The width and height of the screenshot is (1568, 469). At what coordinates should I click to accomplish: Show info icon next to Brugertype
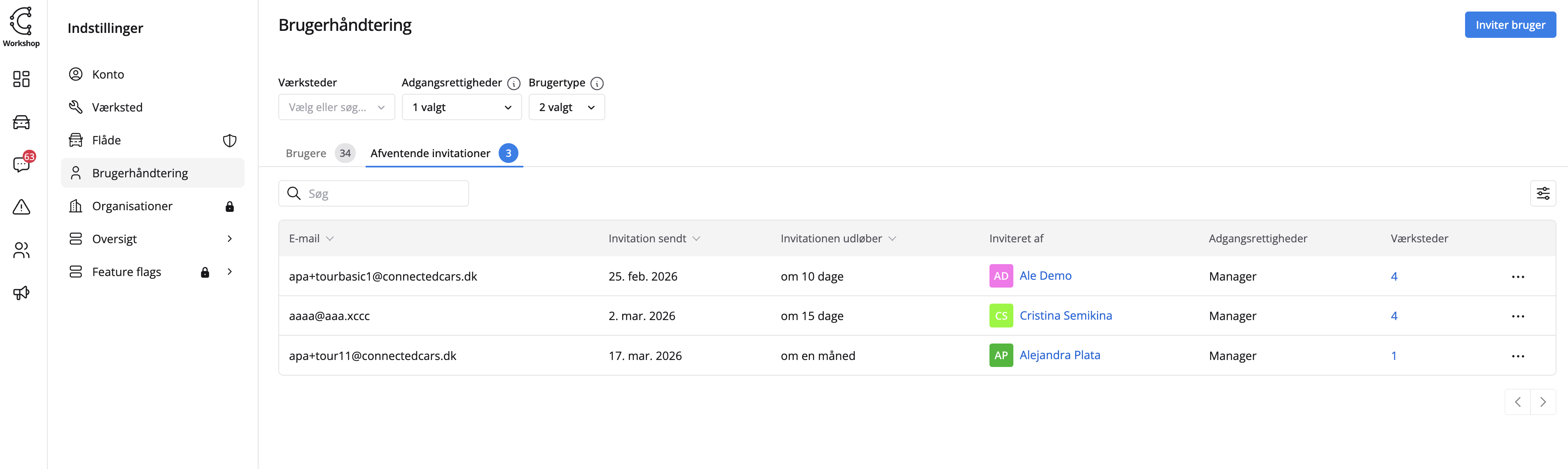(x=597, y=84)
